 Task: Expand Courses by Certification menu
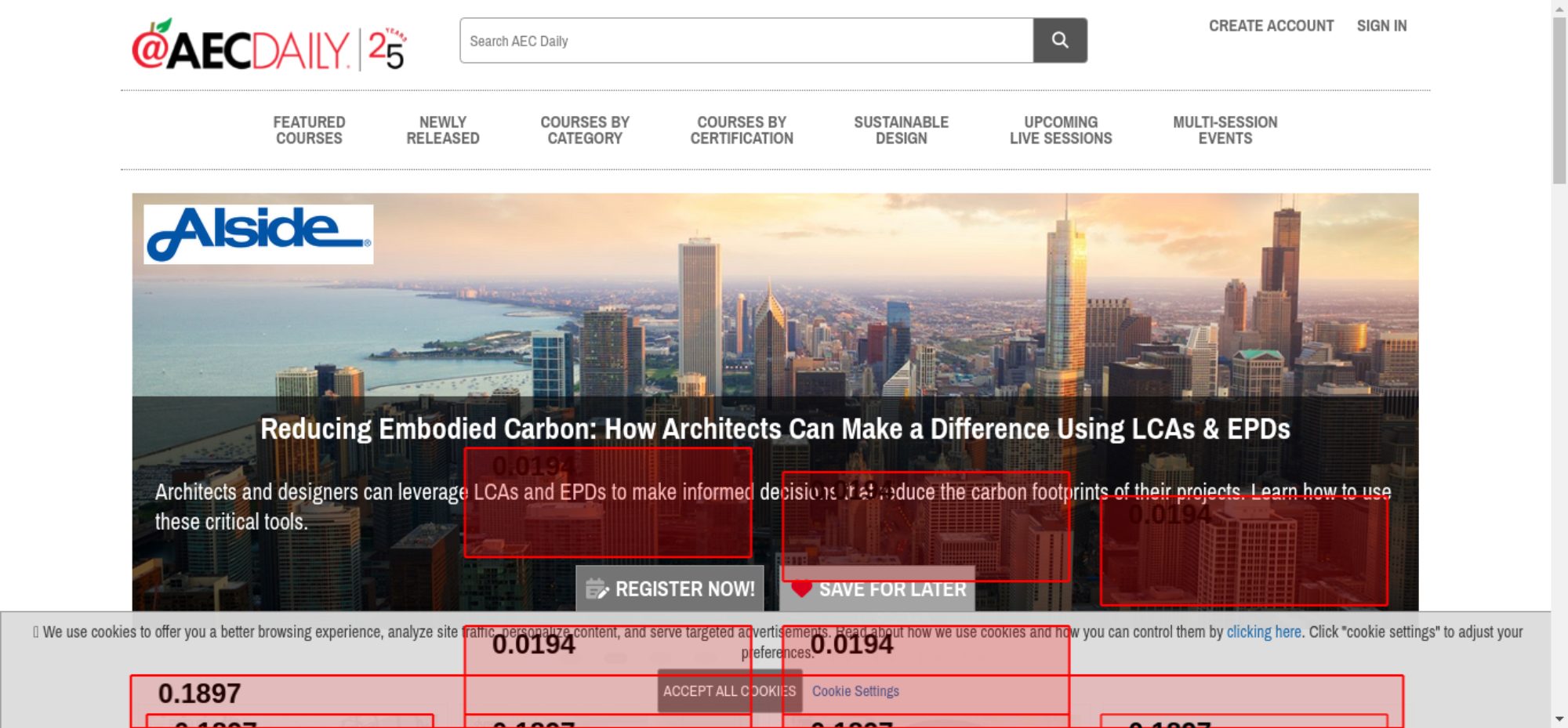pos(741,130)
